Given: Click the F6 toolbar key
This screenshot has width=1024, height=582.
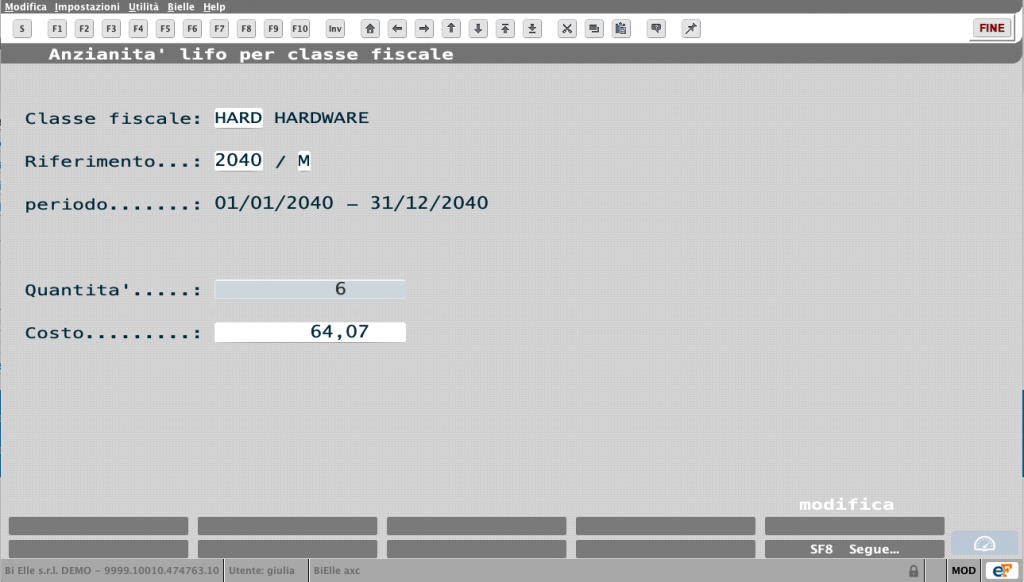Looking at the screenshot, I should [192, 29].
